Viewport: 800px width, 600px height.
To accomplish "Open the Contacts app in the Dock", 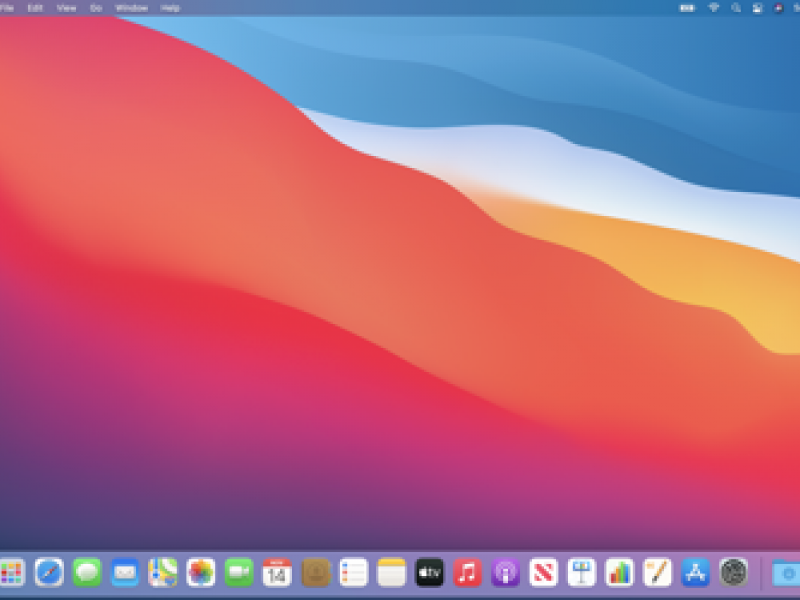I will coord(316,572).
